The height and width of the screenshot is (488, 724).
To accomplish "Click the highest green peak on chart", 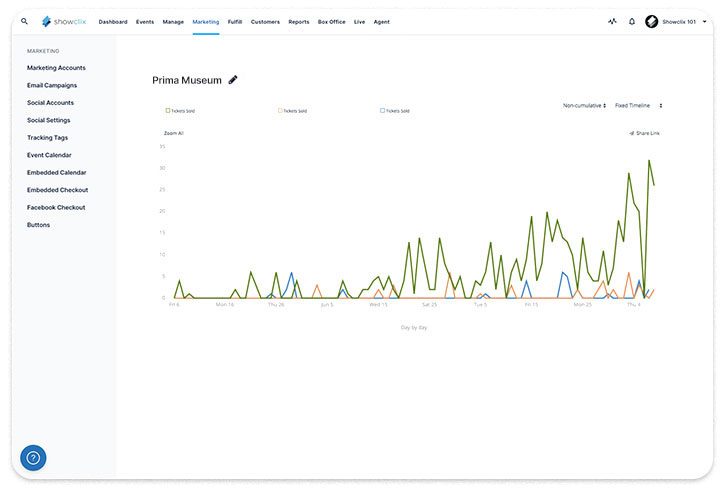I will point(649,160).
